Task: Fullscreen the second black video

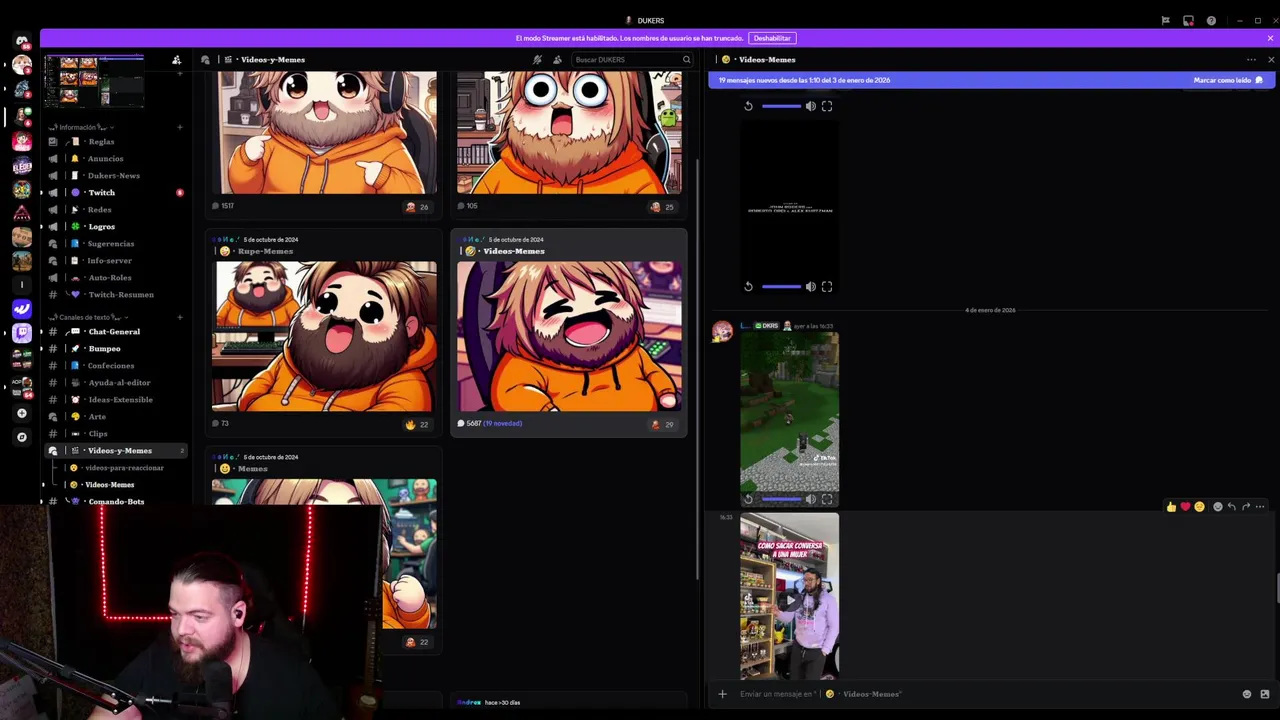Action: [x=827, y=287]
